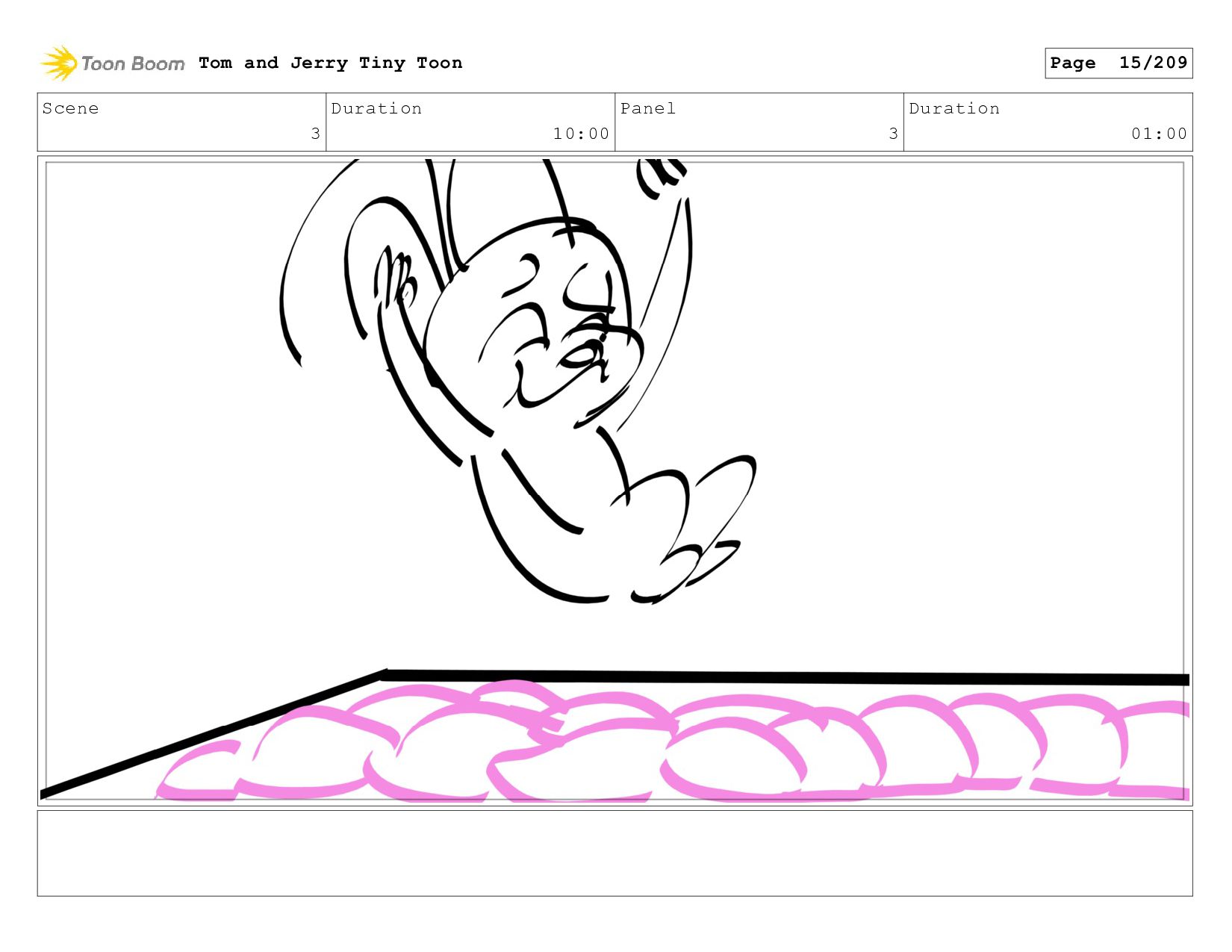The width and height of the screenshot is (1232, 952).
Task: Click the panel duration value "01:00"
Action: pos(1159,134)
